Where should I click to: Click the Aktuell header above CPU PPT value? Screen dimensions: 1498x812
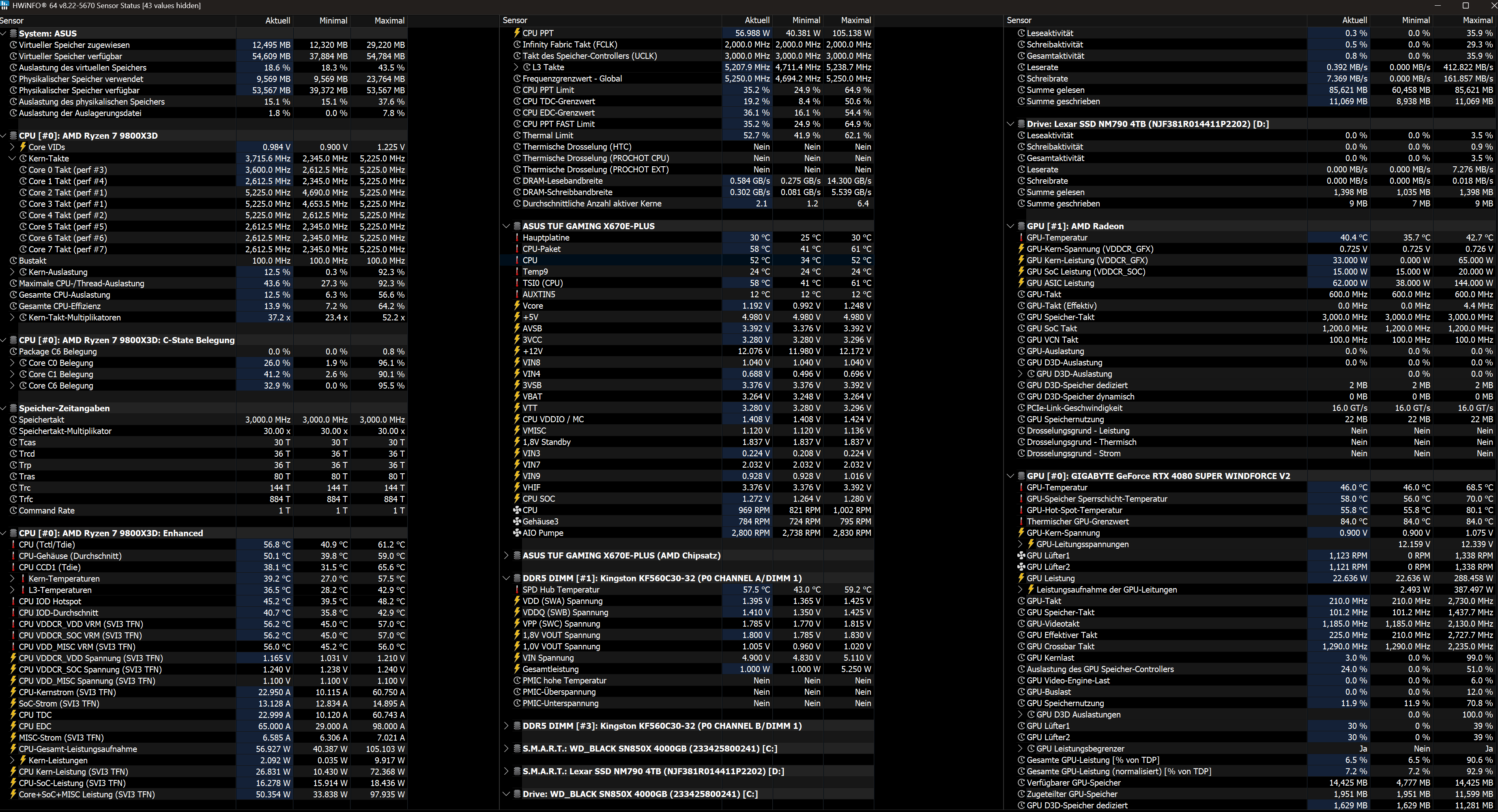(757, 20)
